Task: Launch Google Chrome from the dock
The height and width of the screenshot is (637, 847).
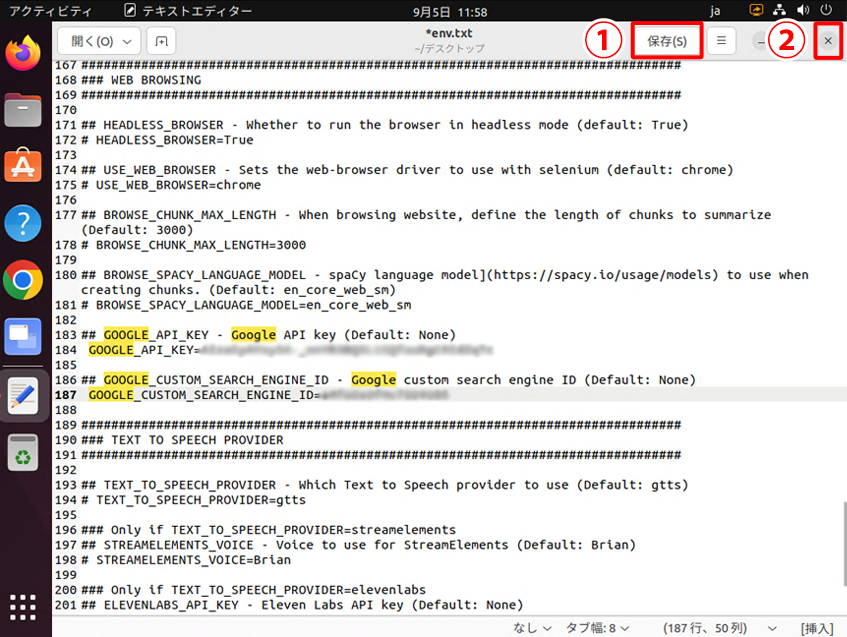Action: pyautogui.click(x=23, y=280)
